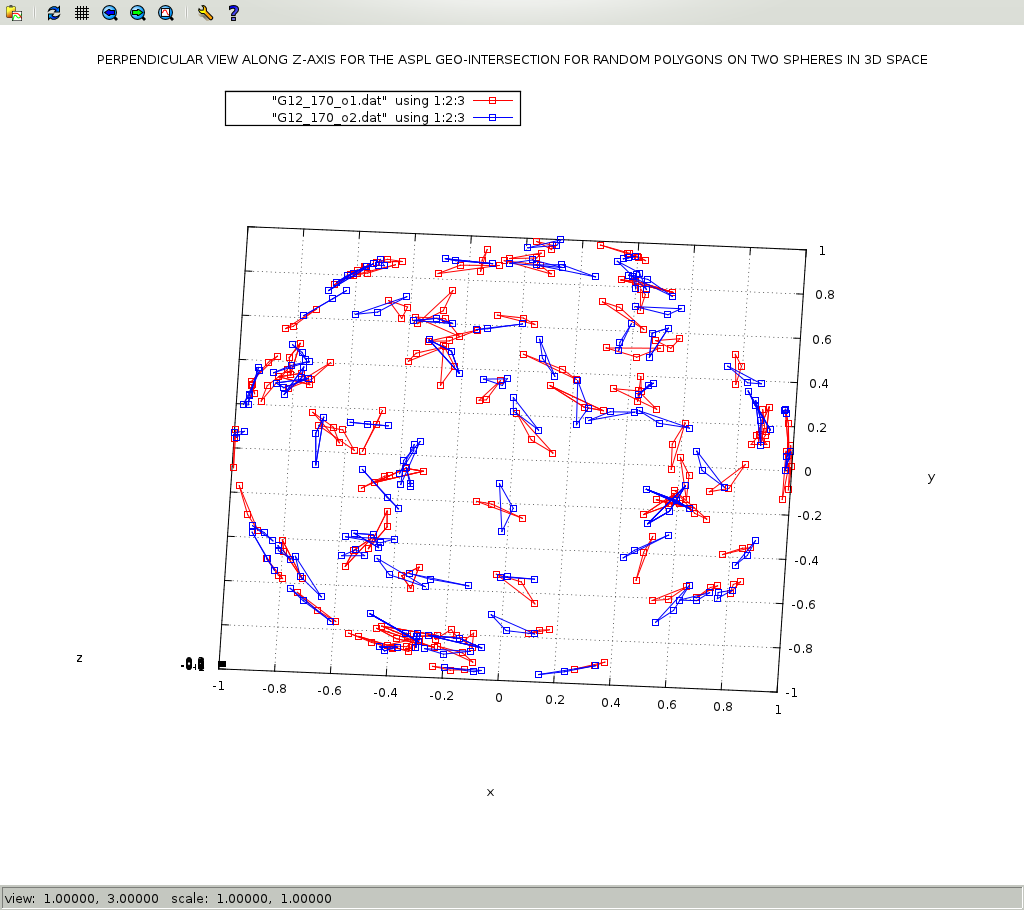Open help with question mark icon
Viewport: 1024px width, 910px height.
pos(233,13)
